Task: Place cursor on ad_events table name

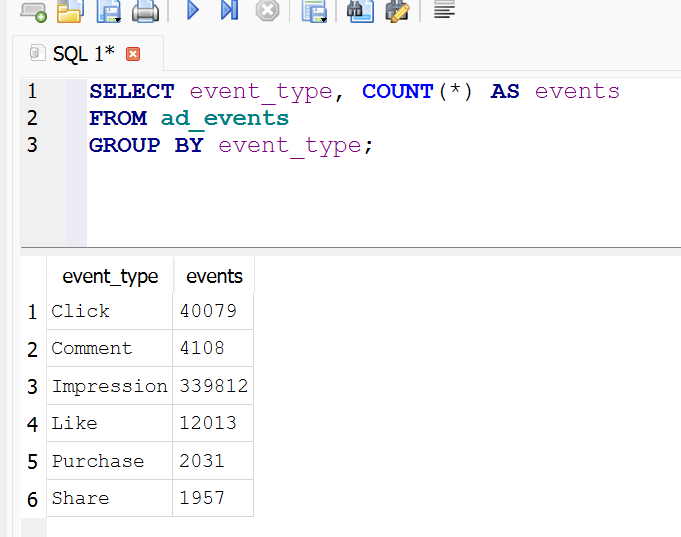Action: click(x=225, y=118)
